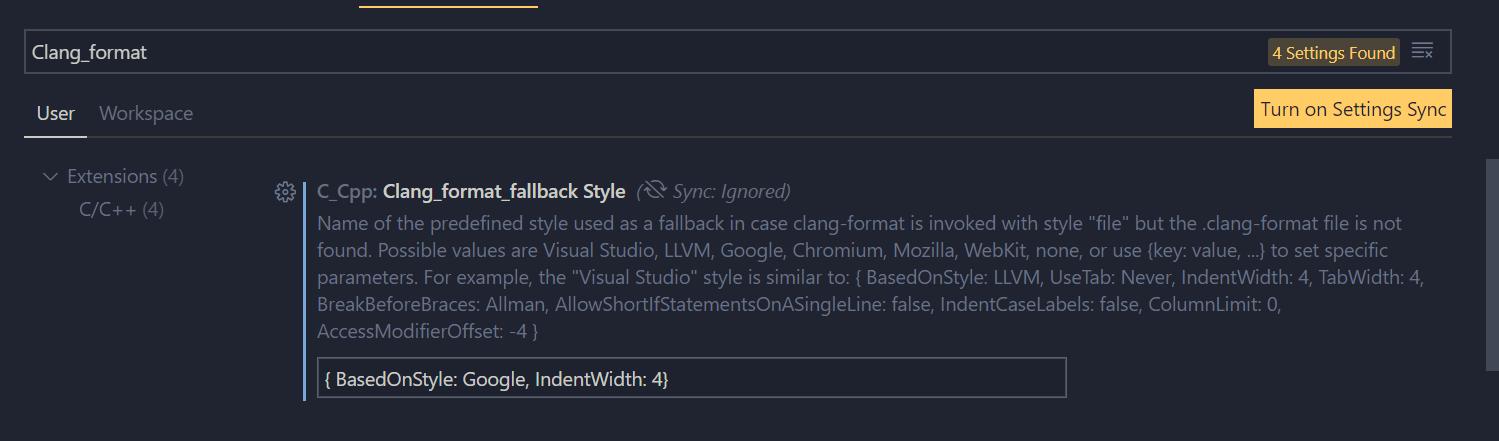This screenshot has width=1499, height=441.
Task: Click the highlighted editor tab underline at top
Action: coord(448,5)
